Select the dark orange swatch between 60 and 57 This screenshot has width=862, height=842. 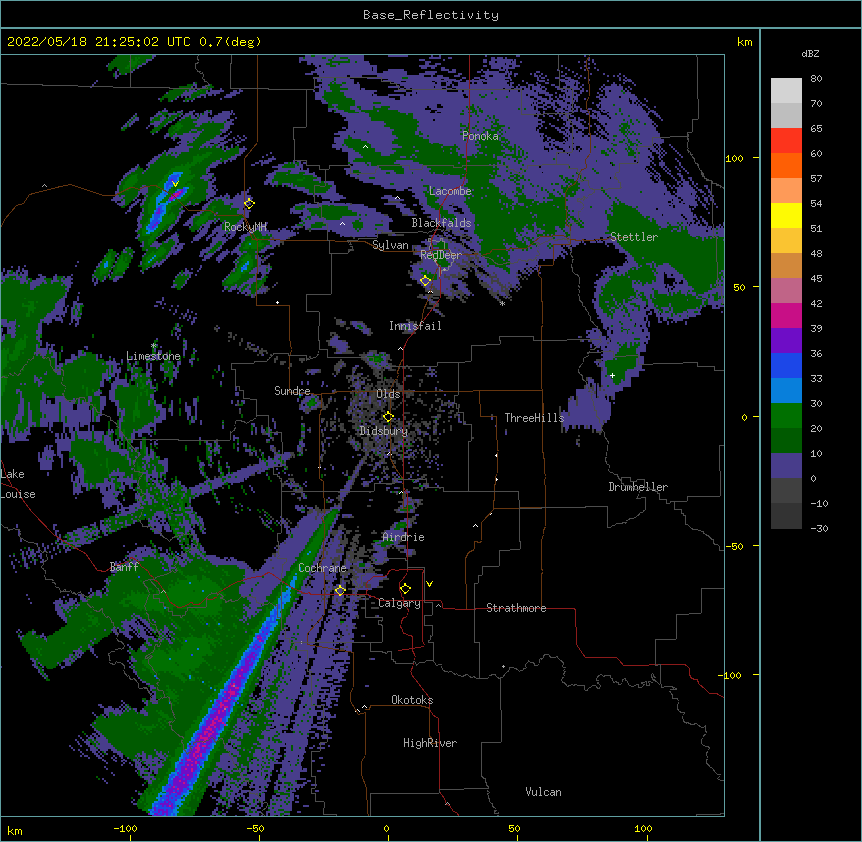(x=786, y=165)
